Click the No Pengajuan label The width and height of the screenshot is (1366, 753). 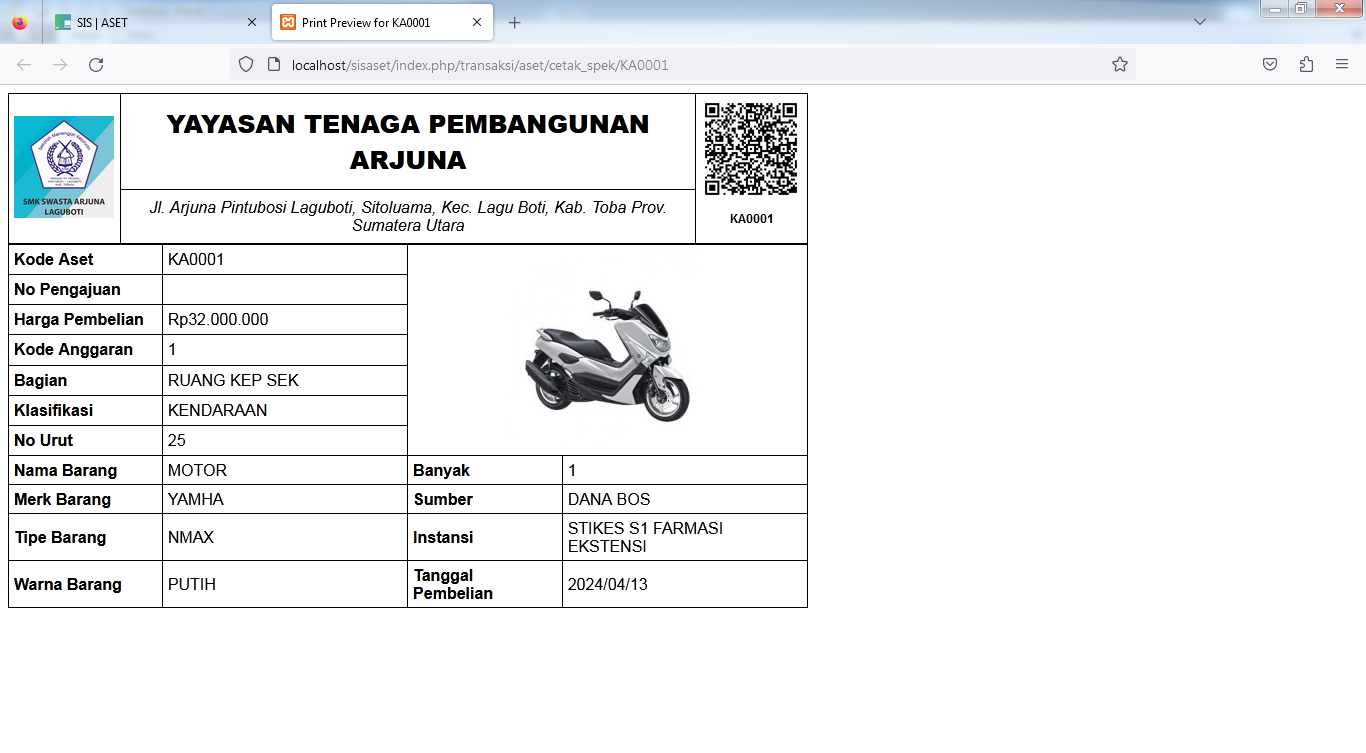[67, 290]
